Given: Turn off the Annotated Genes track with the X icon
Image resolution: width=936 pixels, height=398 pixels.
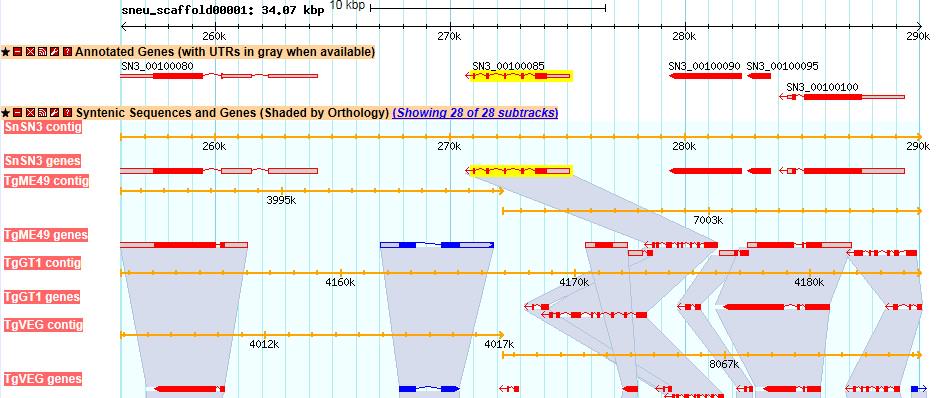Looking at the screenshot, I should click(30, 52).
